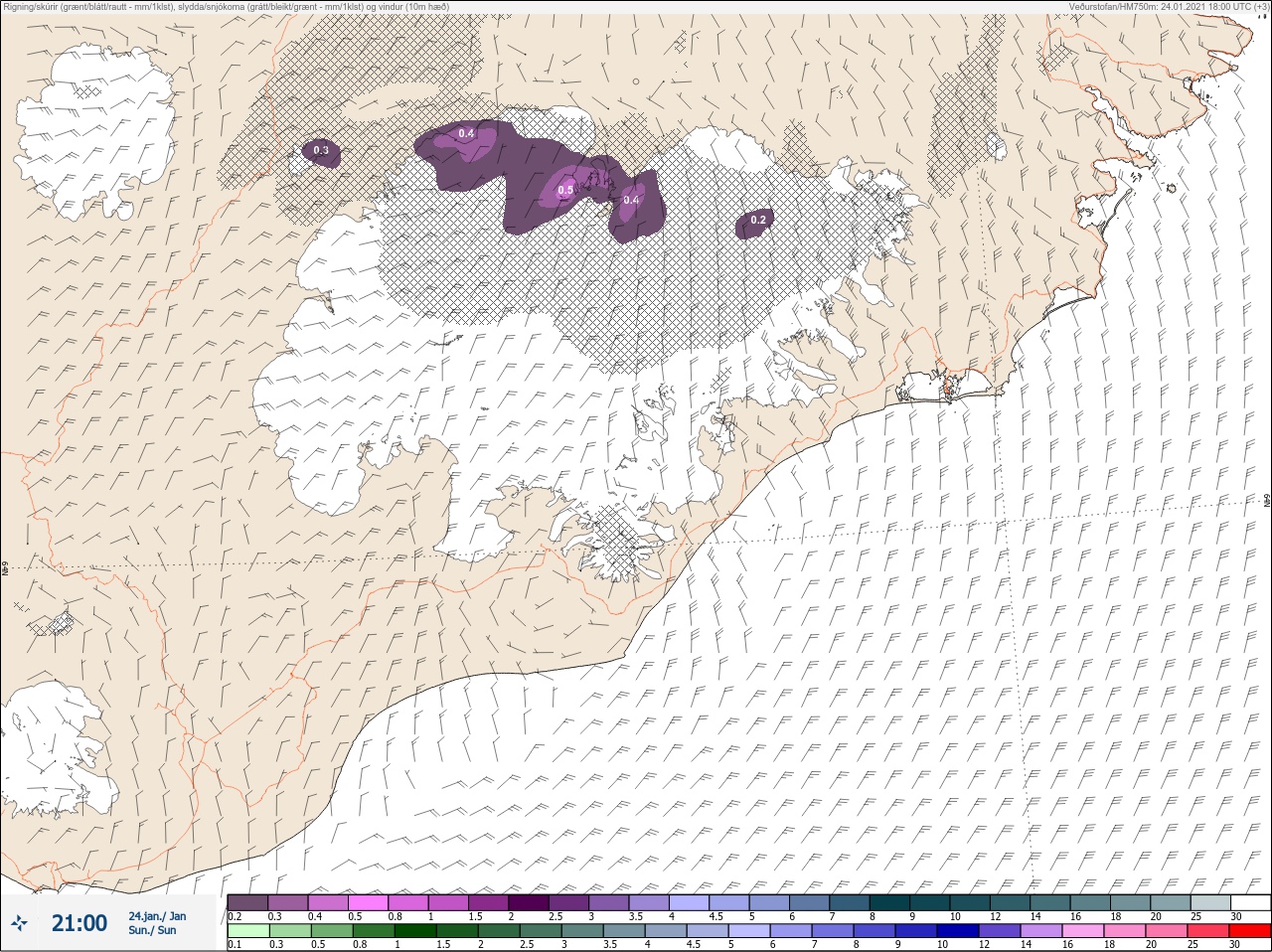Select the violet 14 swatch, lower legend row

pyautogui.click(x=1041, y=930)
